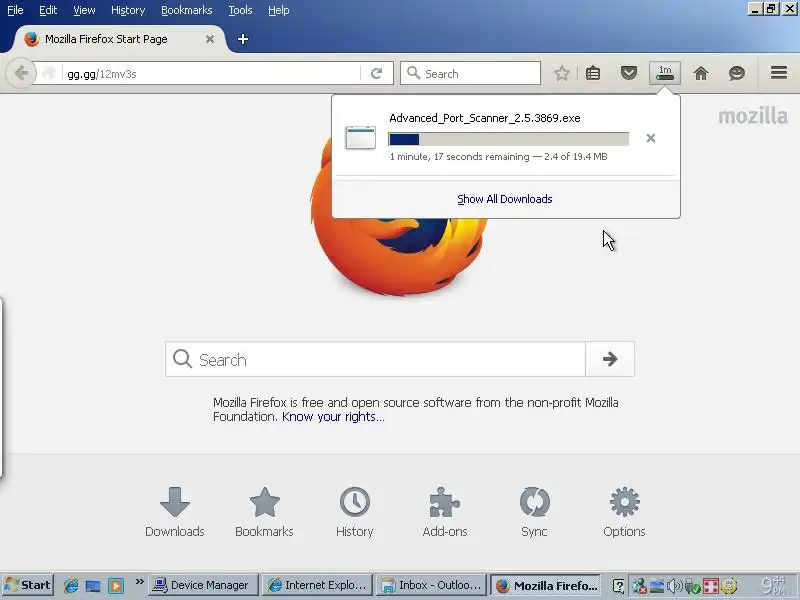Click the mozilla wordmark link

[753, 117]
